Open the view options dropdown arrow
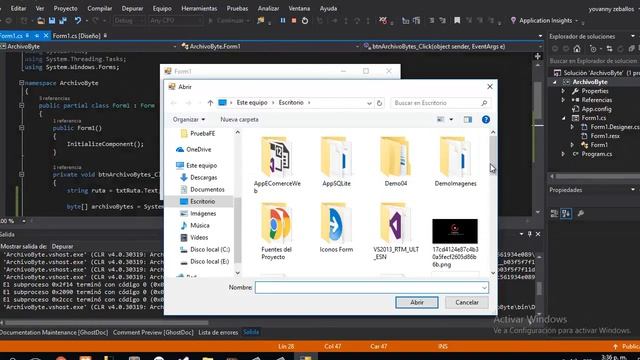640x360 pixels. click(451, 120)
